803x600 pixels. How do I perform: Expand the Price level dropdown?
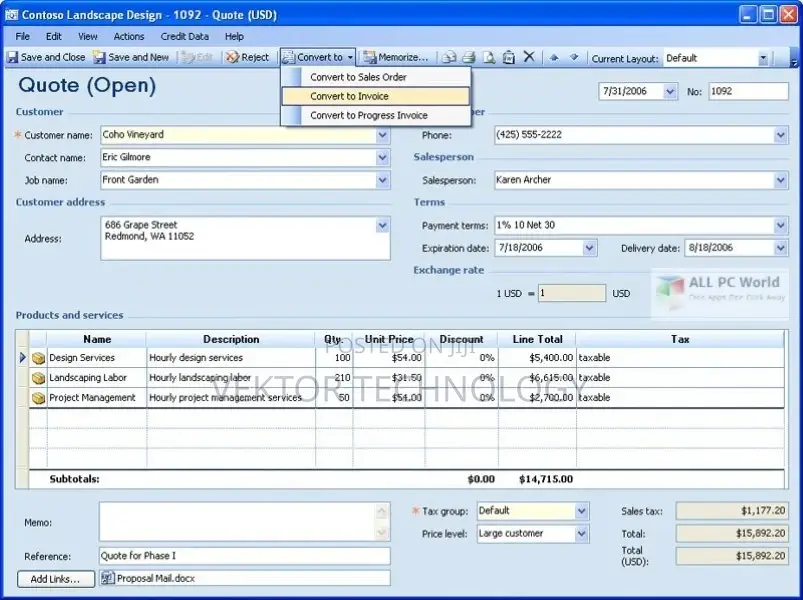(581, 534)
